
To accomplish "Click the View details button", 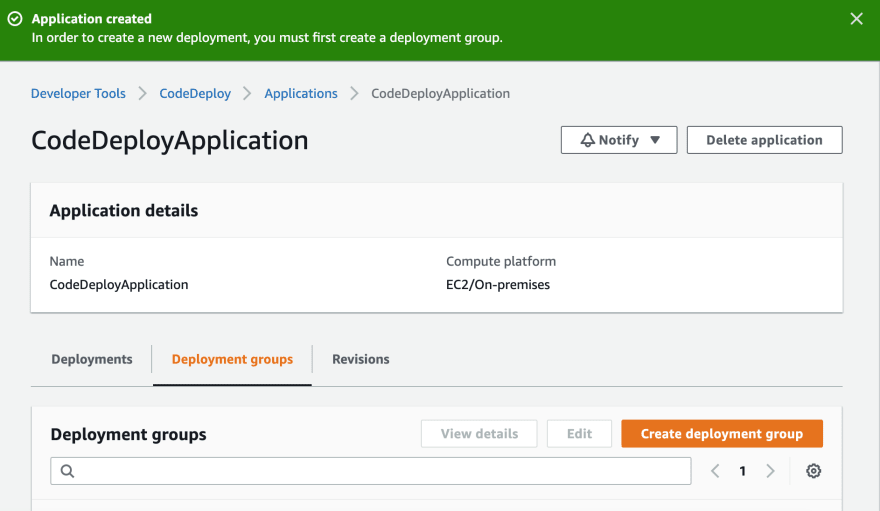I will [x=479, y=434].
